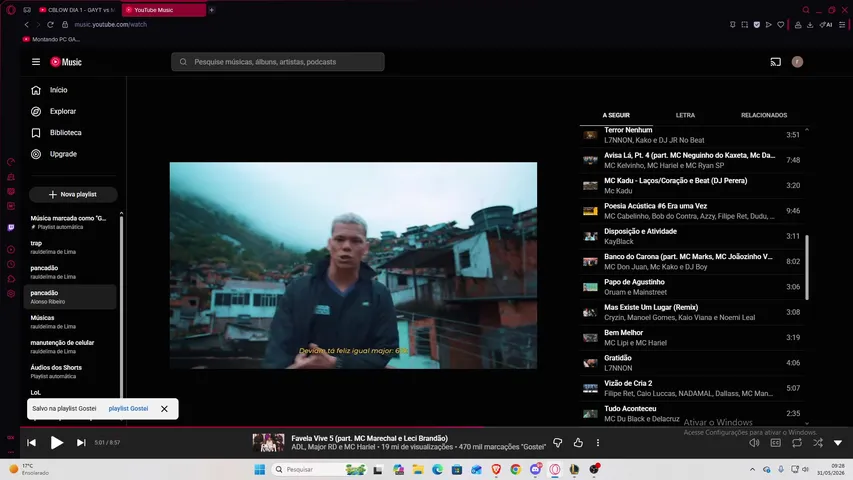
Task: Open the trap playlist
Action: pos(71,247)
